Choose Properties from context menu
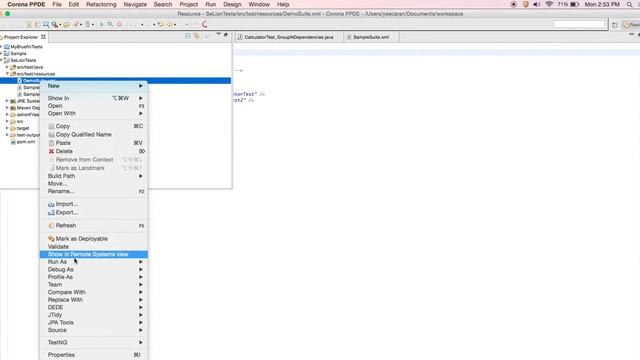 (94, 355)
